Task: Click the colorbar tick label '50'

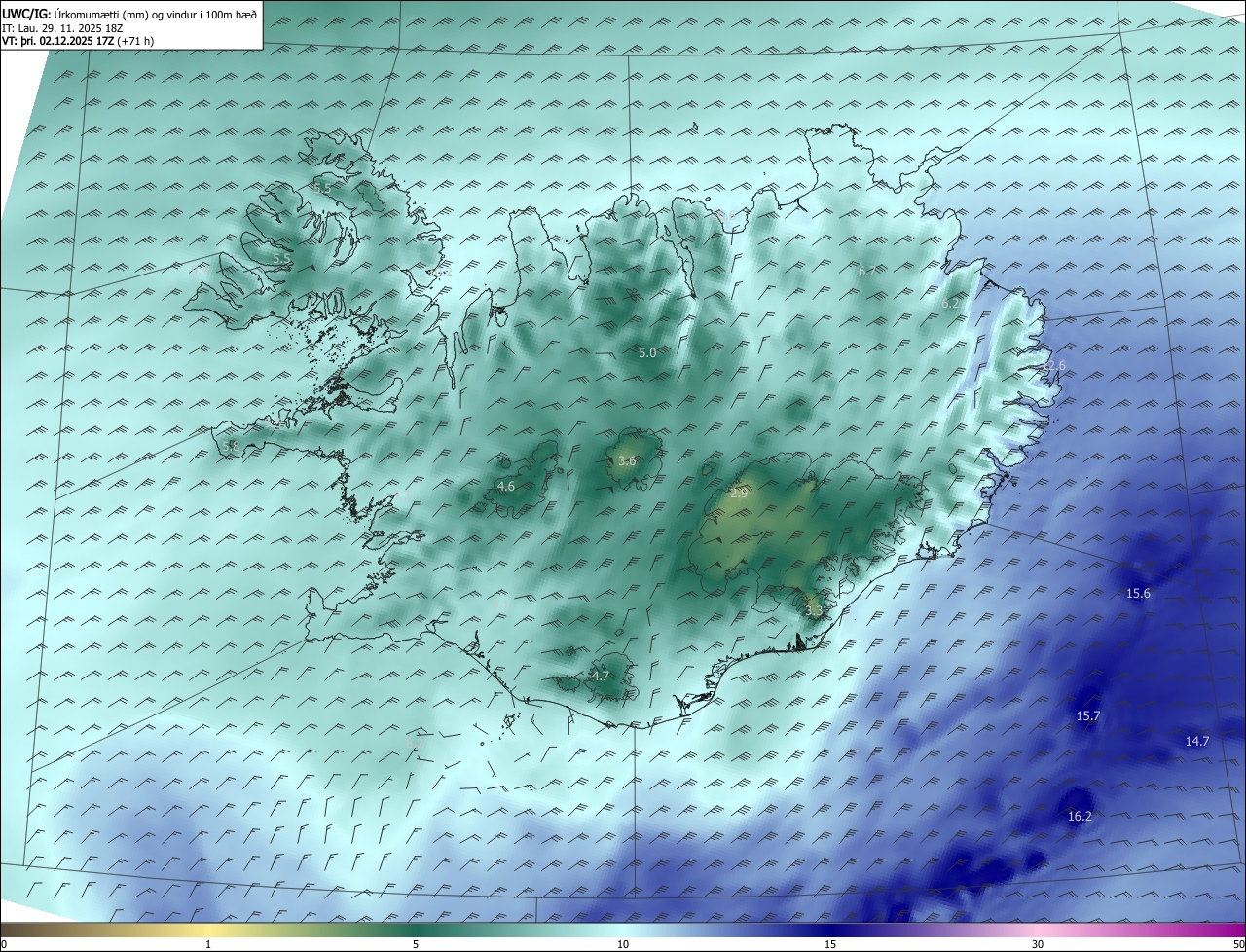Action: click(x=1238, y=944)
